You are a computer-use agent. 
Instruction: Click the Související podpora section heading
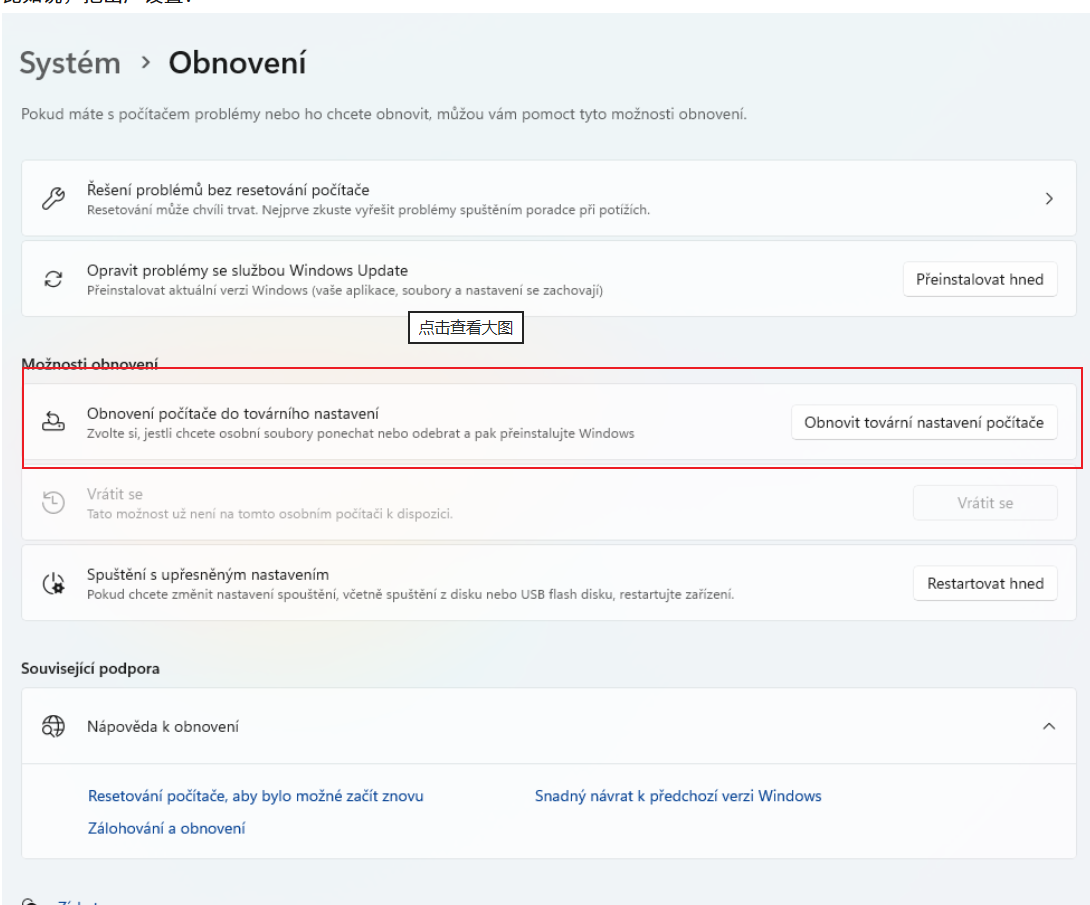click(x=90, y=669)
